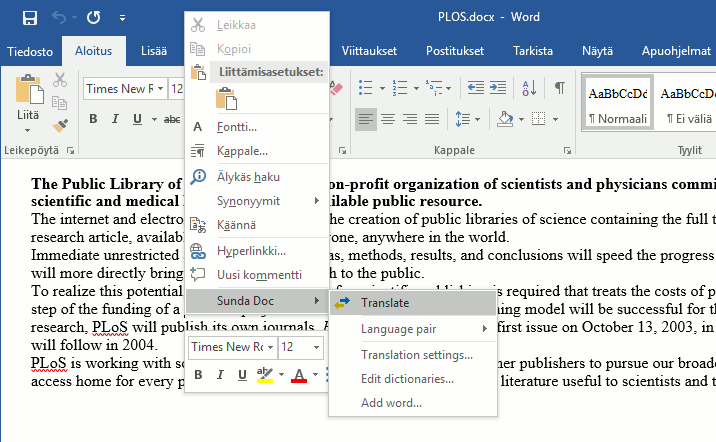Choose Kappale... in the context menu
Image resolution: width=716 pixels, height=442 pixels.
[x=257, y=151]
